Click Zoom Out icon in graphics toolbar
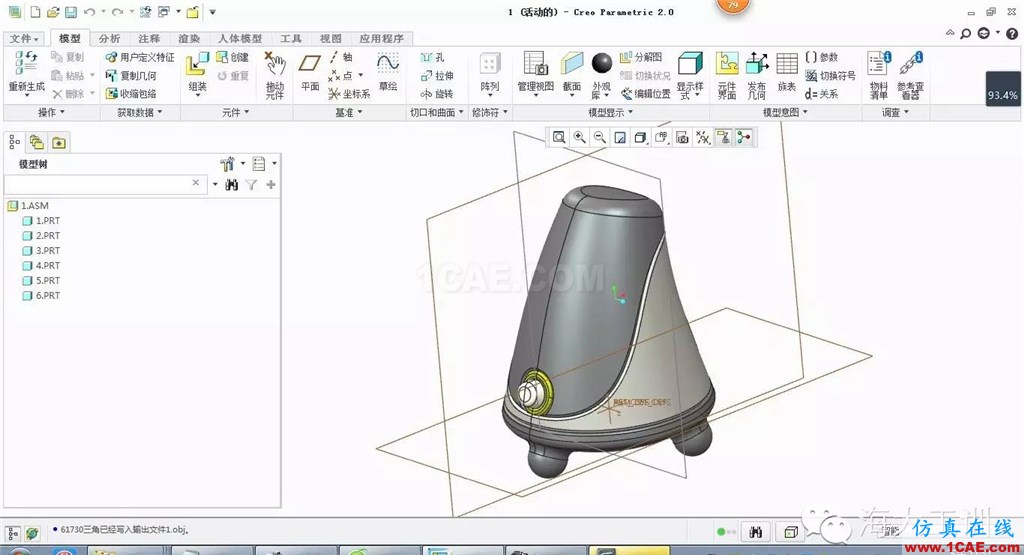Viewport: 1024px width, 555px height. click(600, 137)
